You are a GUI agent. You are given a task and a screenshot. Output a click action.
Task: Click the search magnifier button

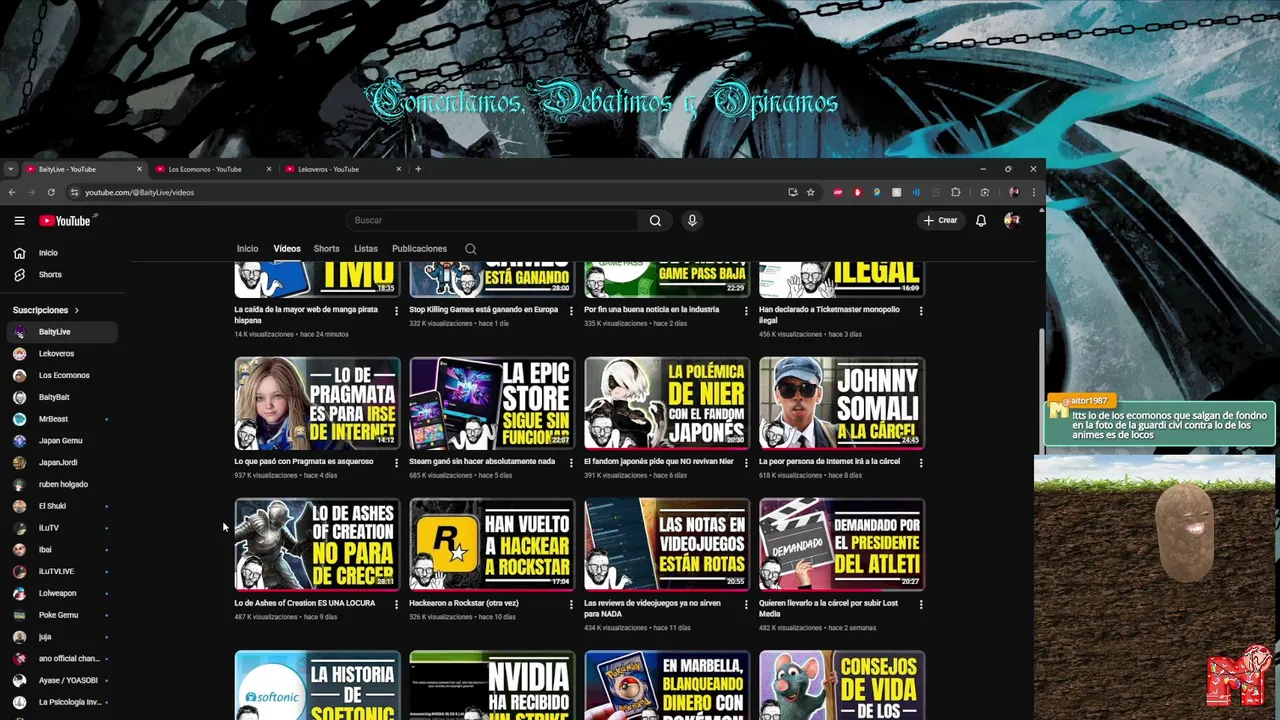[655, 221]
